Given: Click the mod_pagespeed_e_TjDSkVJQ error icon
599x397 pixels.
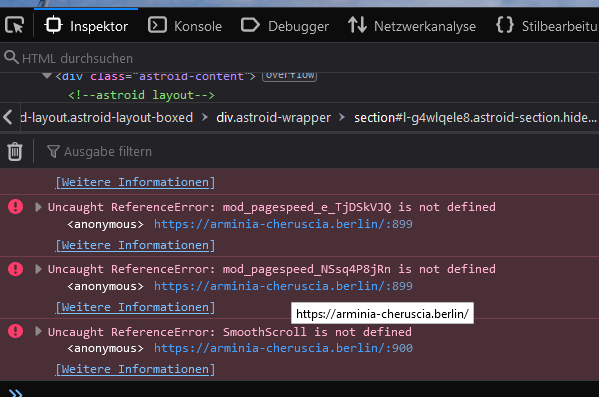Looking at the screenshot, I should click(x=16, y=207).
